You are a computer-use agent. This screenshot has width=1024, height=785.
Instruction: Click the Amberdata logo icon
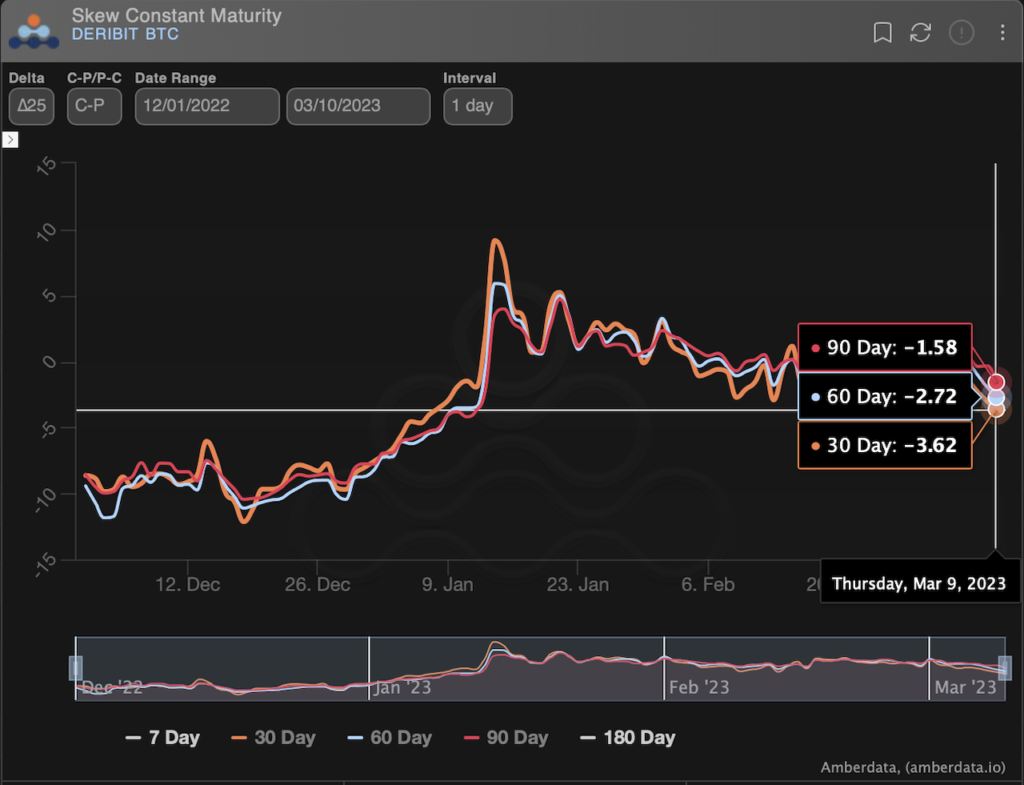[x=34, y=30]
